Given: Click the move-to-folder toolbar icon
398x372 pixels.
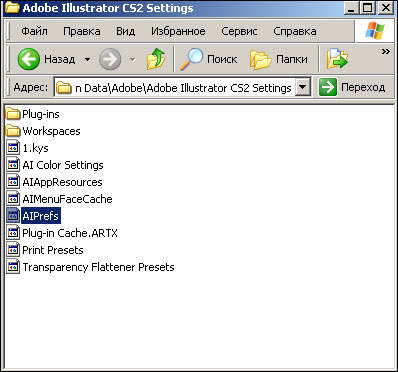Looking at the screenshot, I should click(337, 59).
